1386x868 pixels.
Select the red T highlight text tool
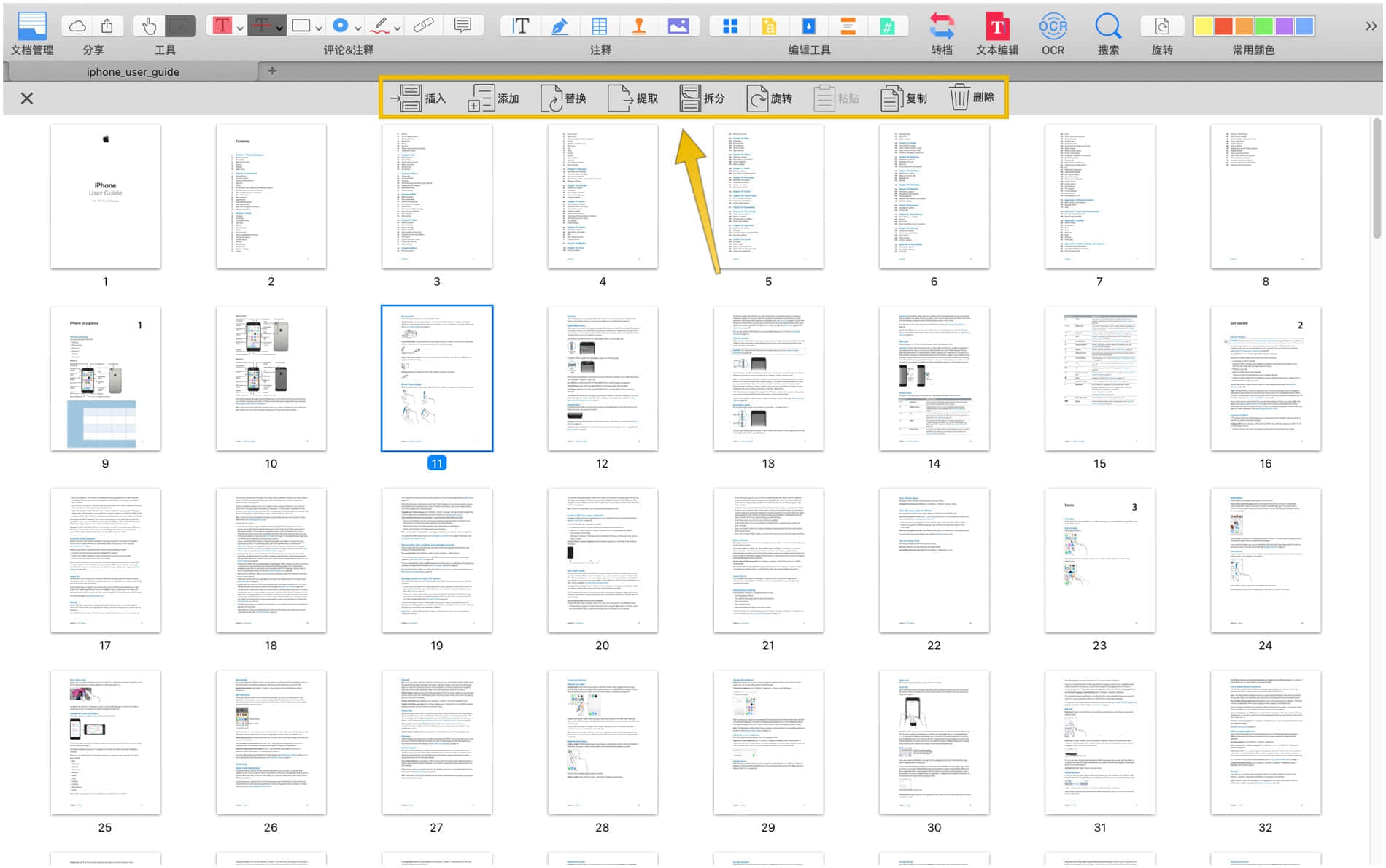point(222,26)
